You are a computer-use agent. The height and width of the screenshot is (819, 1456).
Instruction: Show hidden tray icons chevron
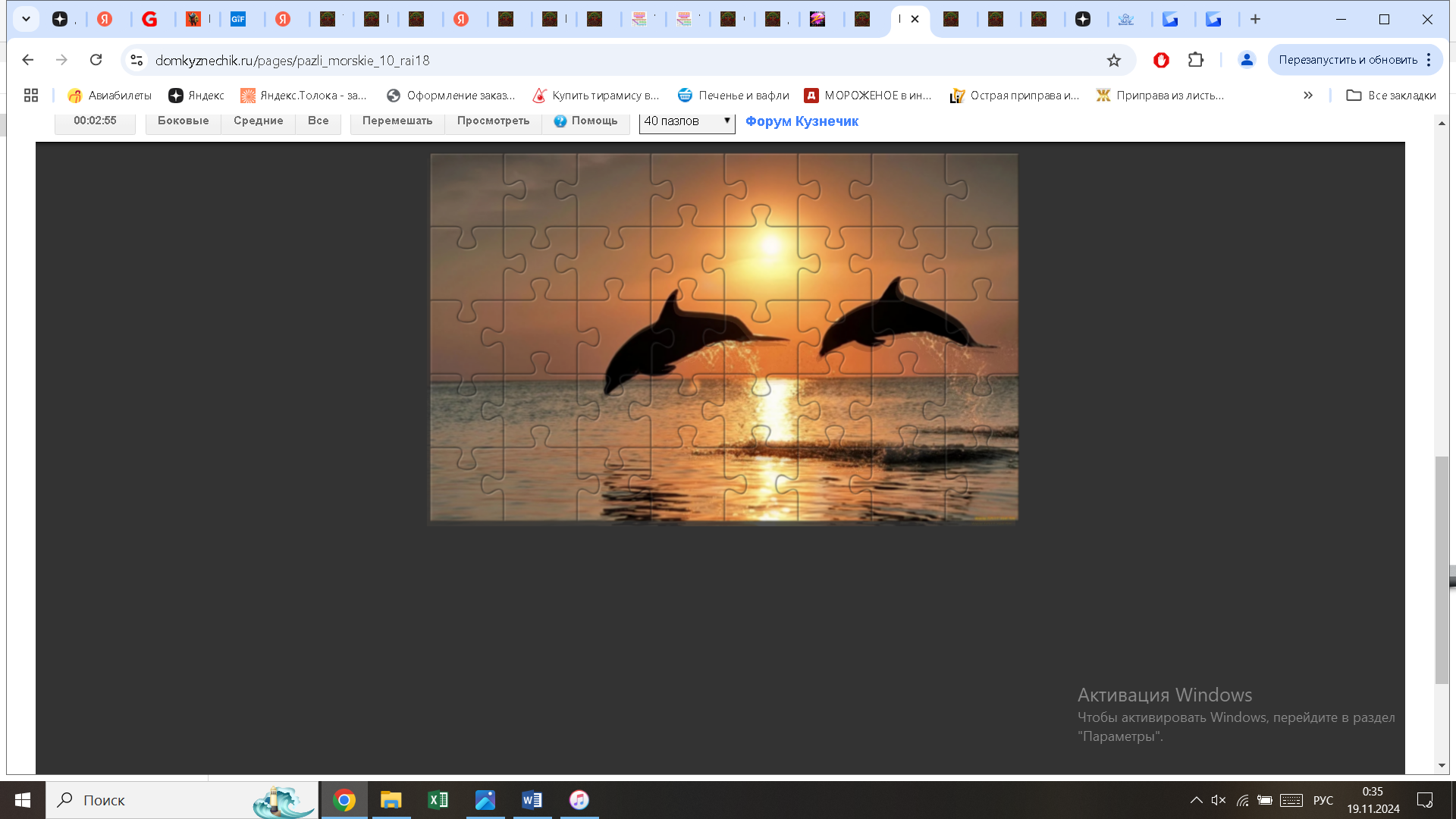1196,800
